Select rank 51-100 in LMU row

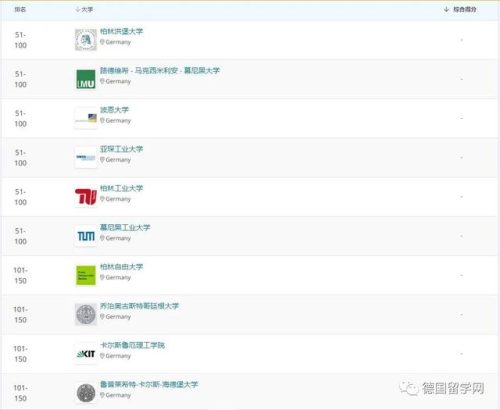point(20,79)
